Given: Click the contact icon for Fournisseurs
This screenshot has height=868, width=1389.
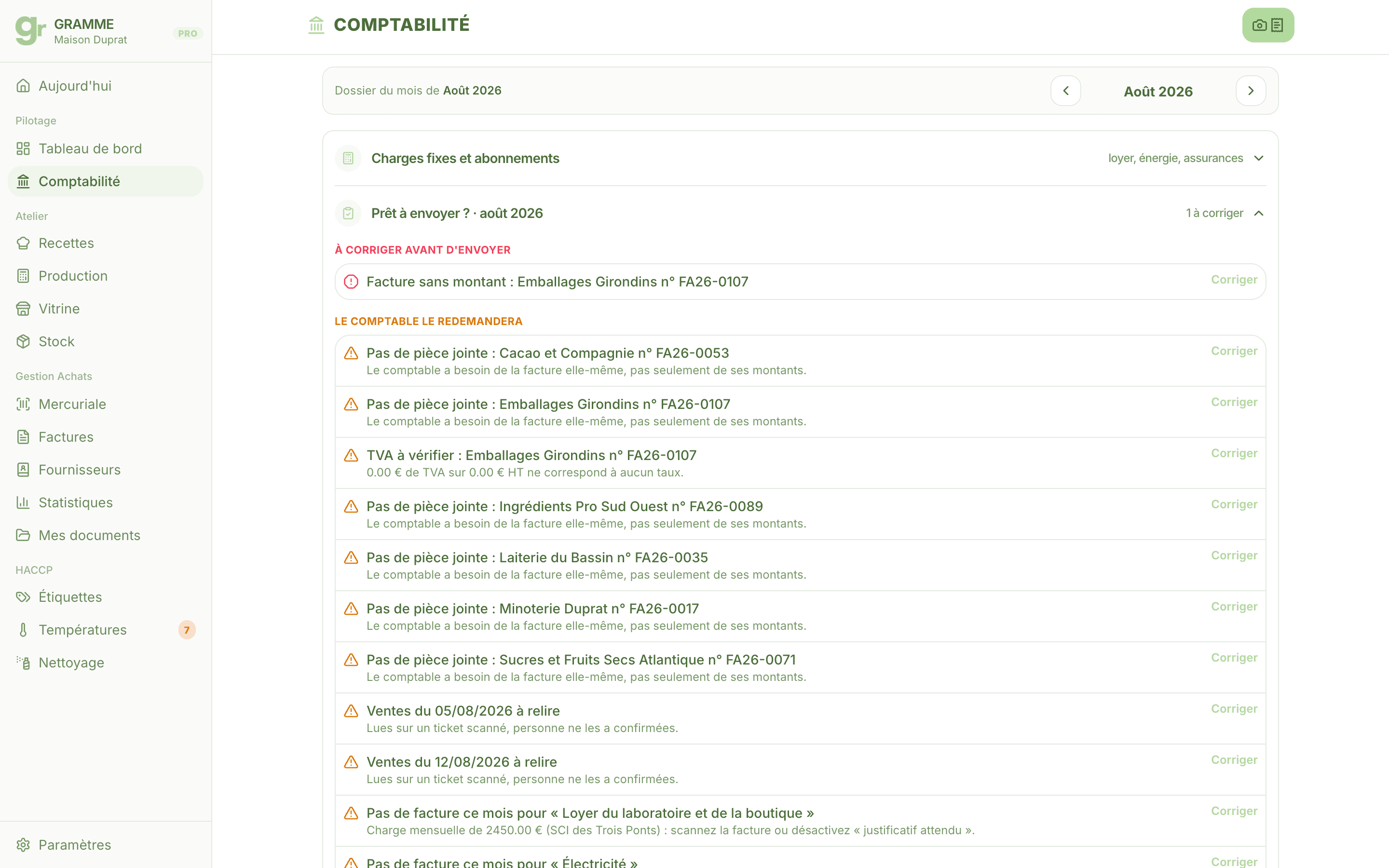Looking at the screenshot, I should tap(23, 470).
